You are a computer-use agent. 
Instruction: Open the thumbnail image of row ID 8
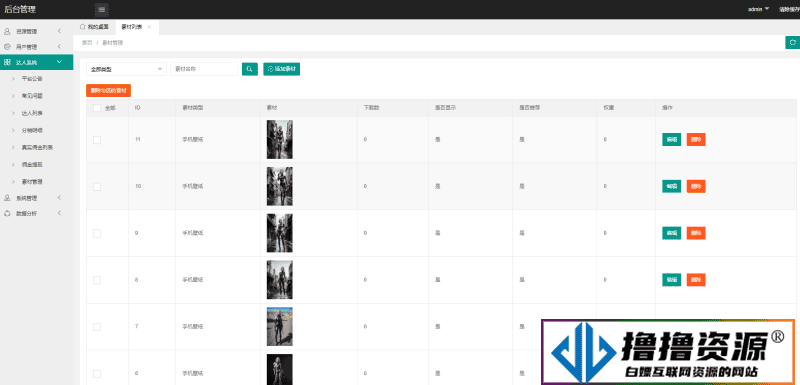(280, 280)
